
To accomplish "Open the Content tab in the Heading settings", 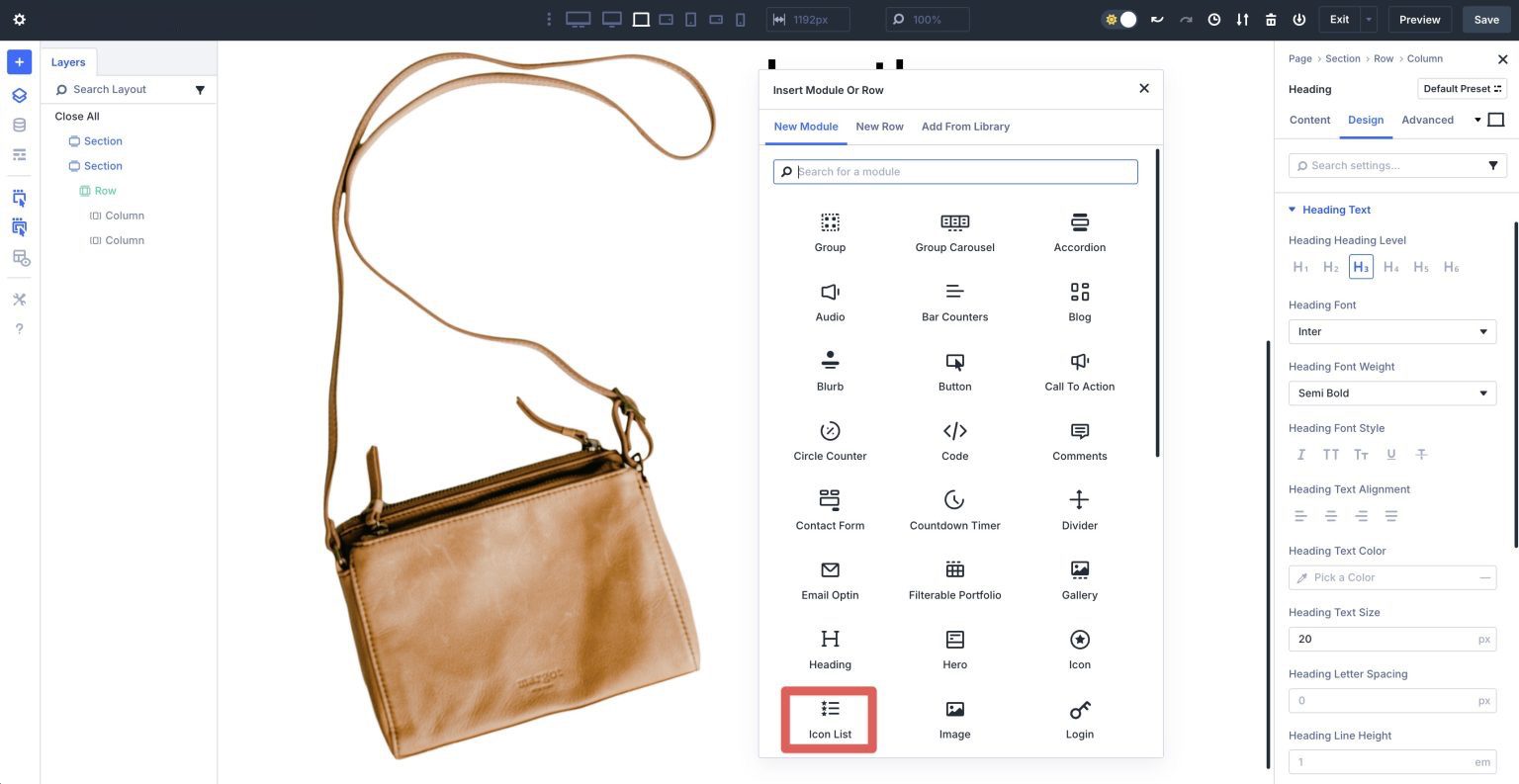I will tap(1308, 120).
